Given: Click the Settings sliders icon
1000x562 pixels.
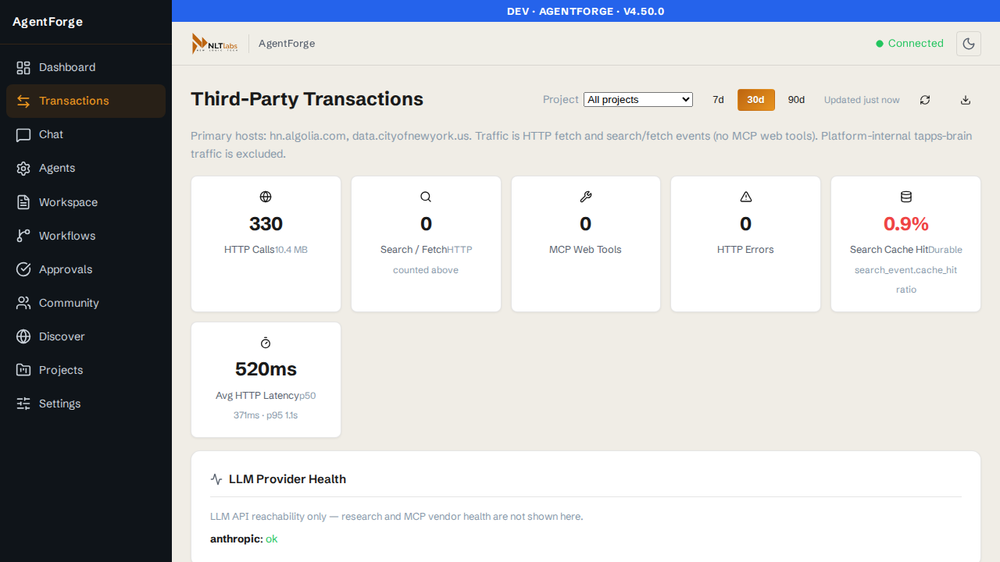Looking at the screenshot, I should click(24, 404).
